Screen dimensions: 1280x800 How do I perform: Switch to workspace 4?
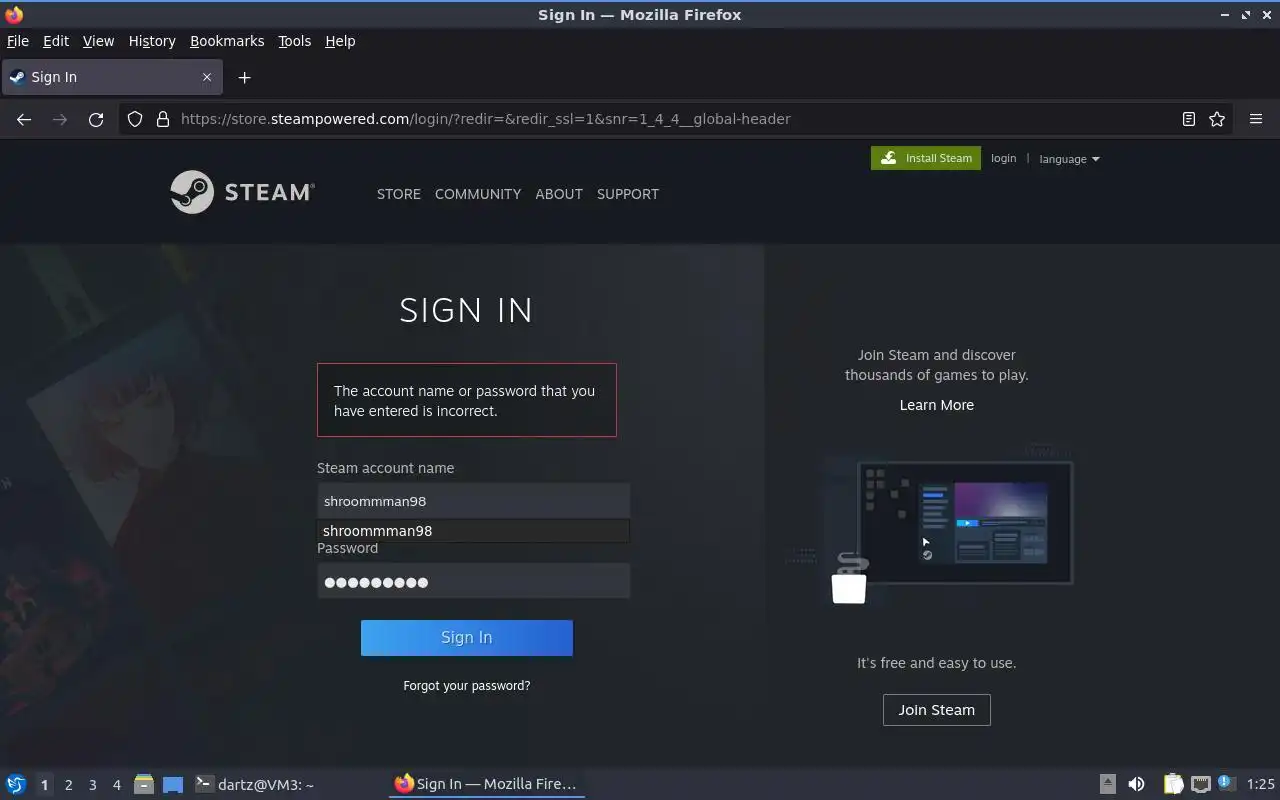coord(116,785)
